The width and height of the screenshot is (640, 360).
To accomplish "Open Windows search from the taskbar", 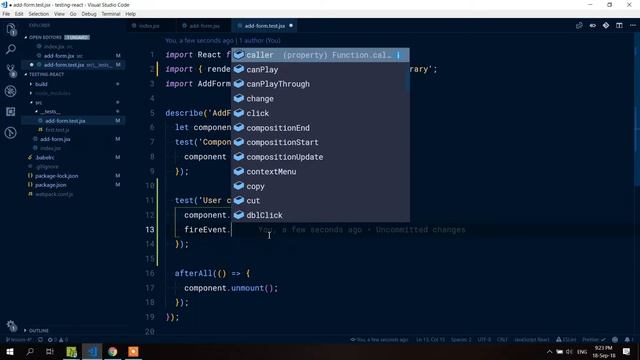I will 30,351.
